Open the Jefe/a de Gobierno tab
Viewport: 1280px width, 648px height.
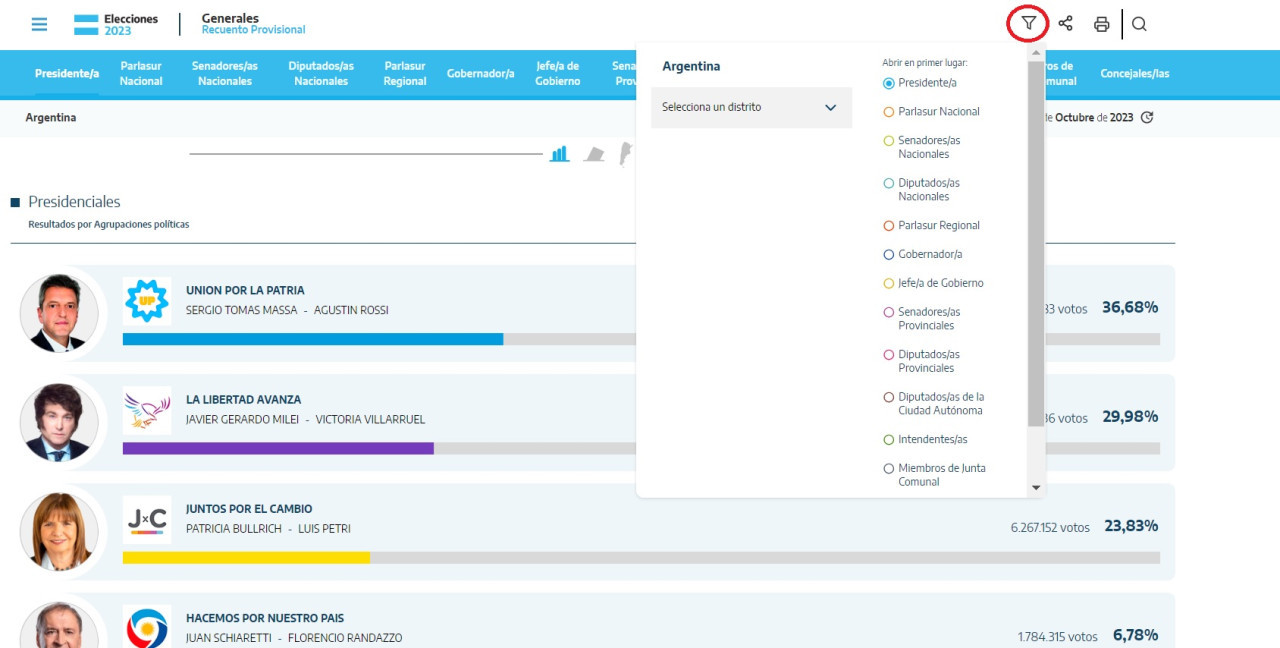pos(558,74)
